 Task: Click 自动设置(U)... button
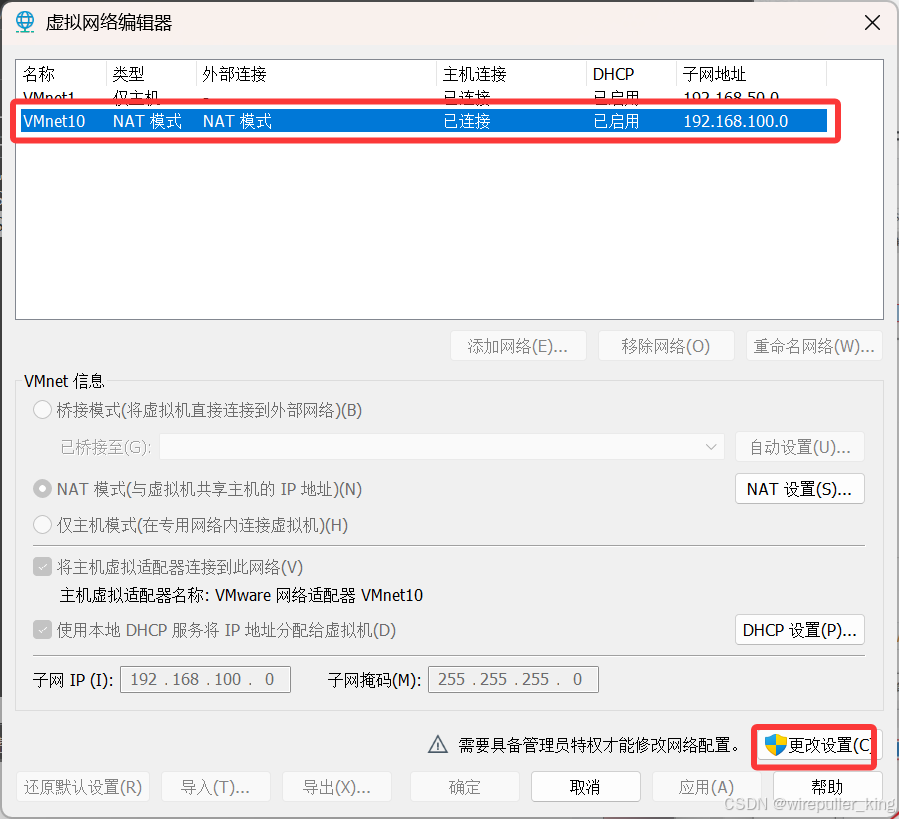click(x=800, y=447)
